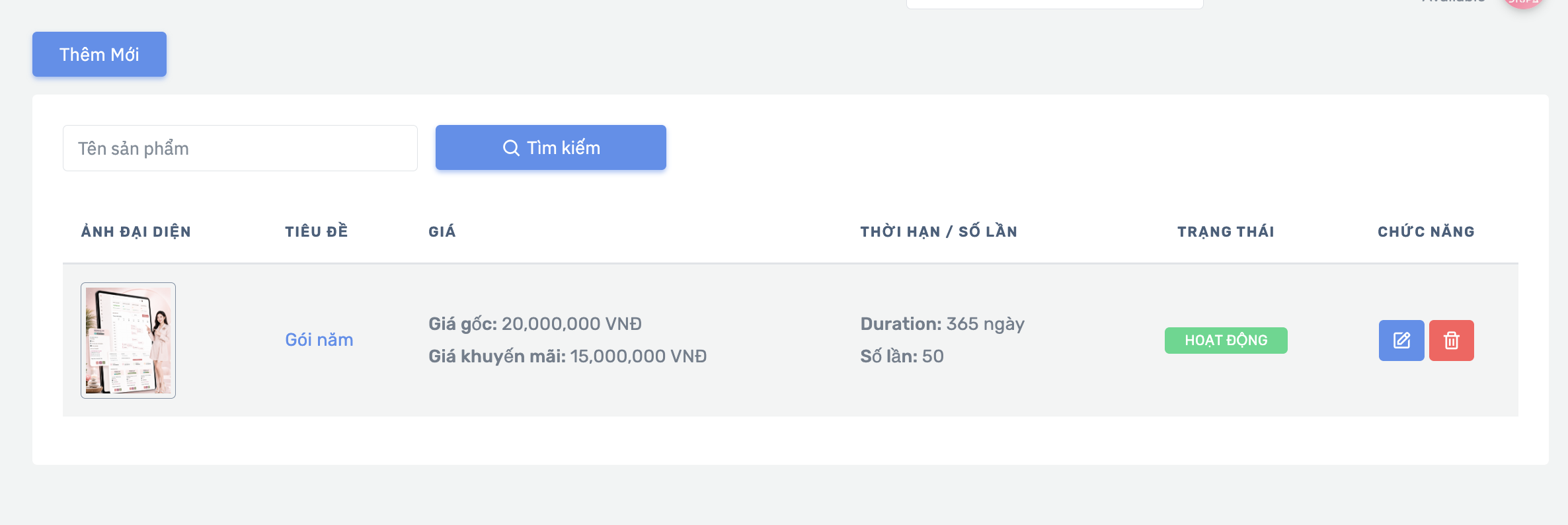Select the TIÊU ĐỀ column header
This screenshot has width=1568, height=525.
click(317, 231)
